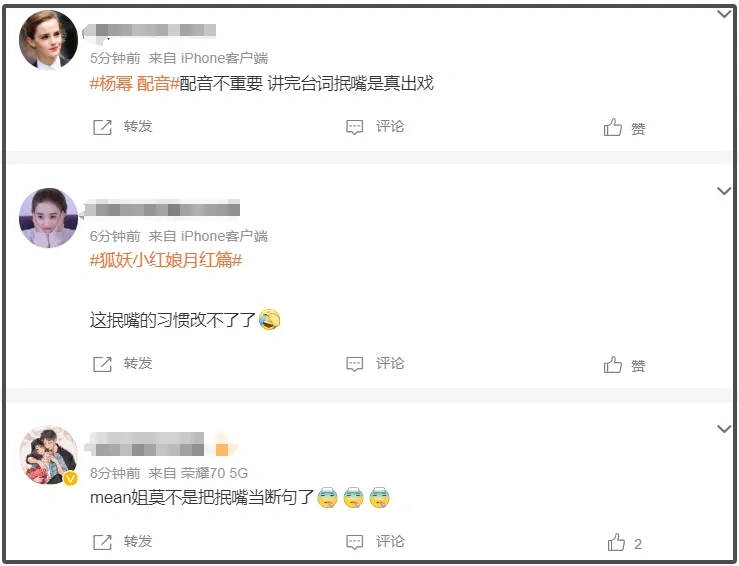The height and width of the screenshot is (566, 739).
Task: Click repost icon on the 8分钟前 post
Action: (102, 542)
